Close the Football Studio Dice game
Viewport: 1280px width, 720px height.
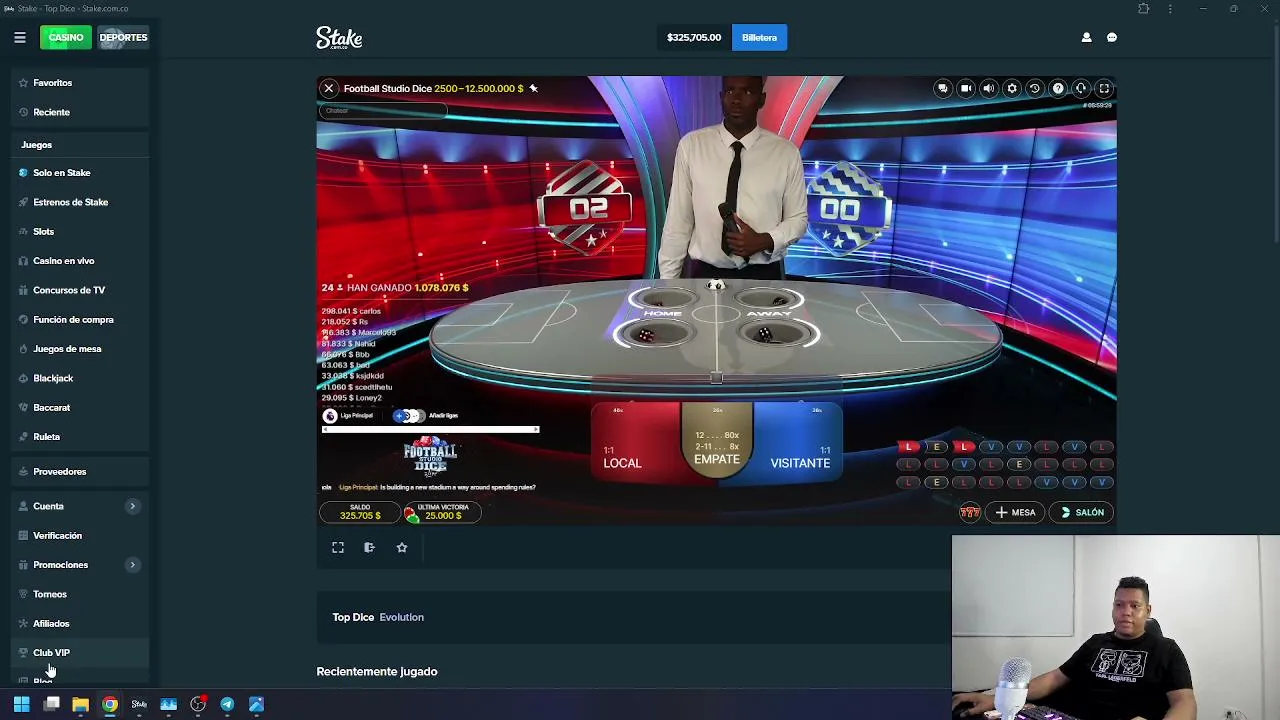(x=328, y=88)
